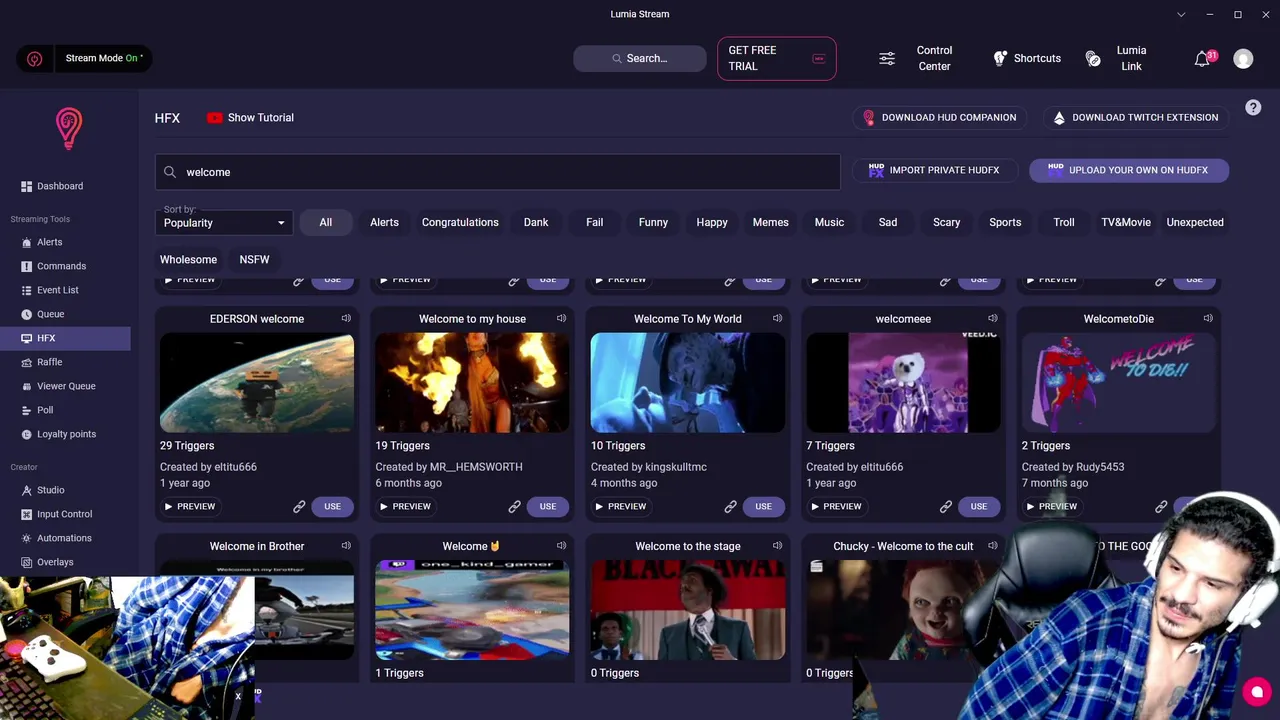Select Congratulations category filter
This screenshot has width=1280, height=720.
460,223
